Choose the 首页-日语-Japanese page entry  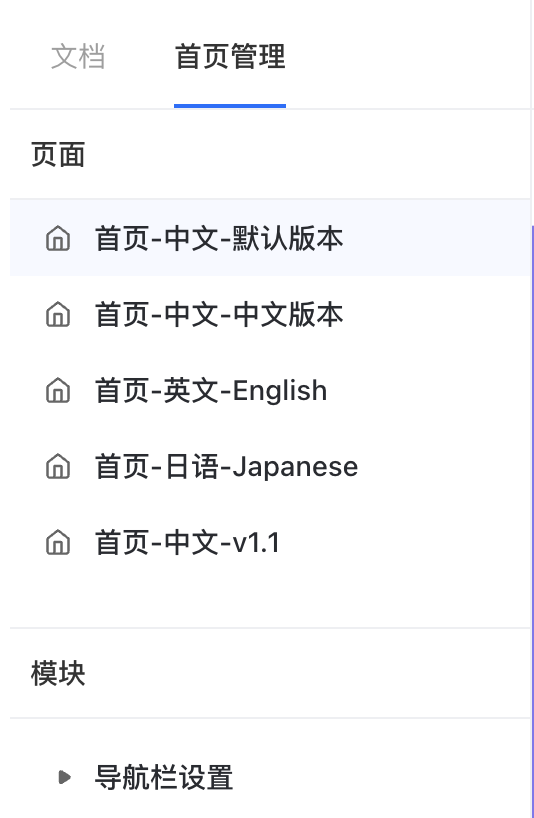point(226,466)
